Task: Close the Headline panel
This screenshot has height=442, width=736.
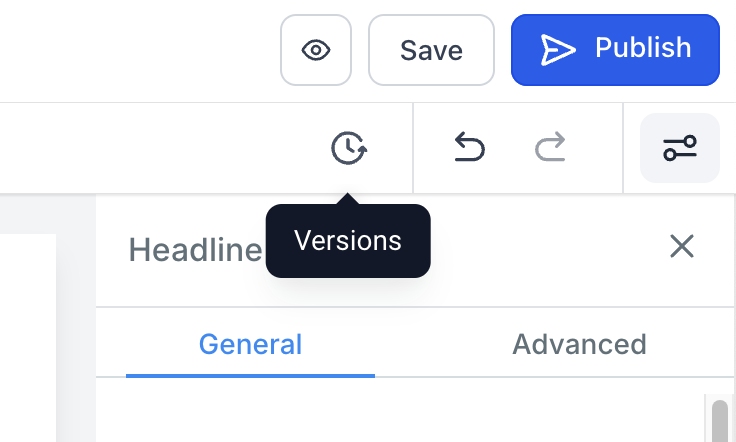Action: tap(682, 246)
